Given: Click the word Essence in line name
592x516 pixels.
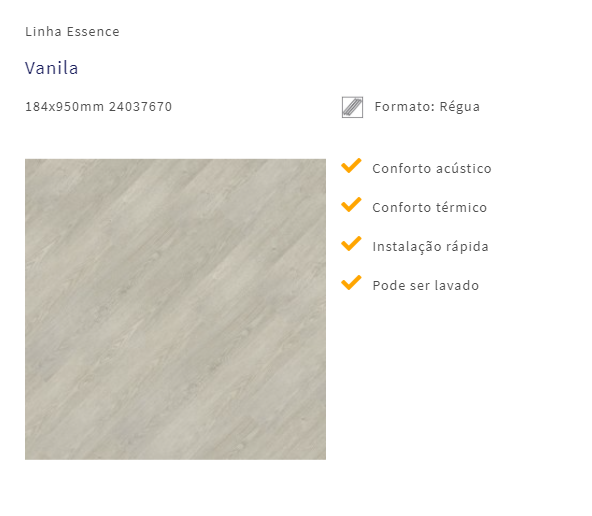Looking at the screenshot, I should point(93,31).
